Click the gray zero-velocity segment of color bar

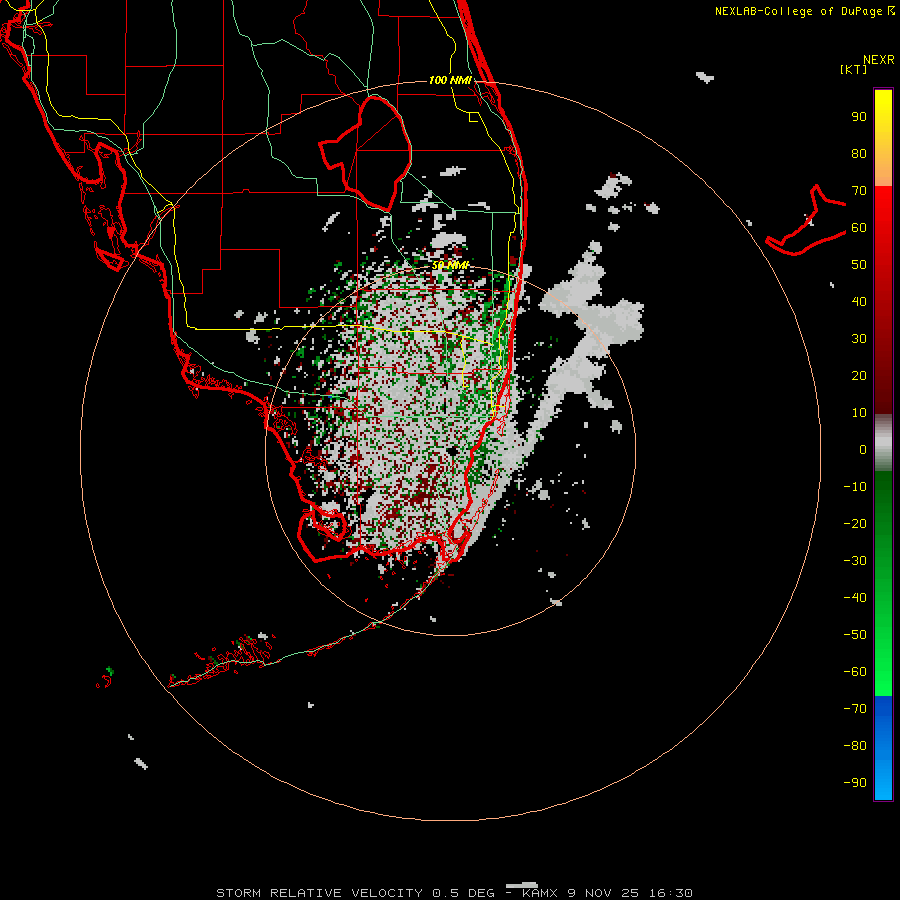point(883,443)
